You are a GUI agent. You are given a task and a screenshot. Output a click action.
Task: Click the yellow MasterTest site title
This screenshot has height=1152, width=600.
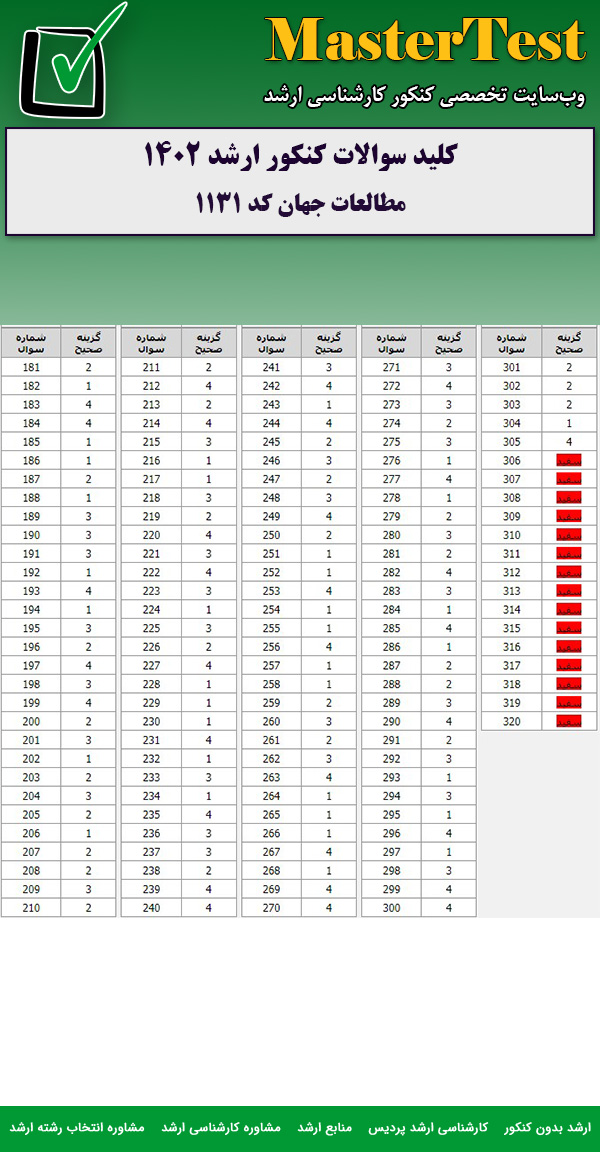coord(425,42)
